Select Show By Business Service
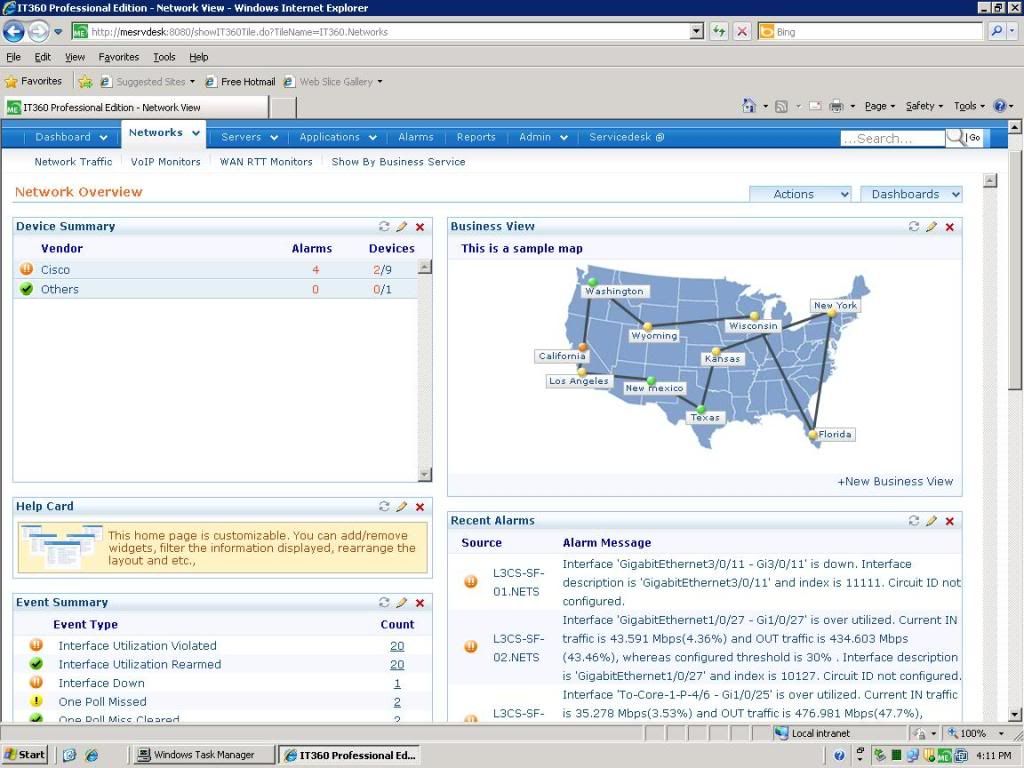This screenshot has width=1024, height=768. click(x=398, y=161)
